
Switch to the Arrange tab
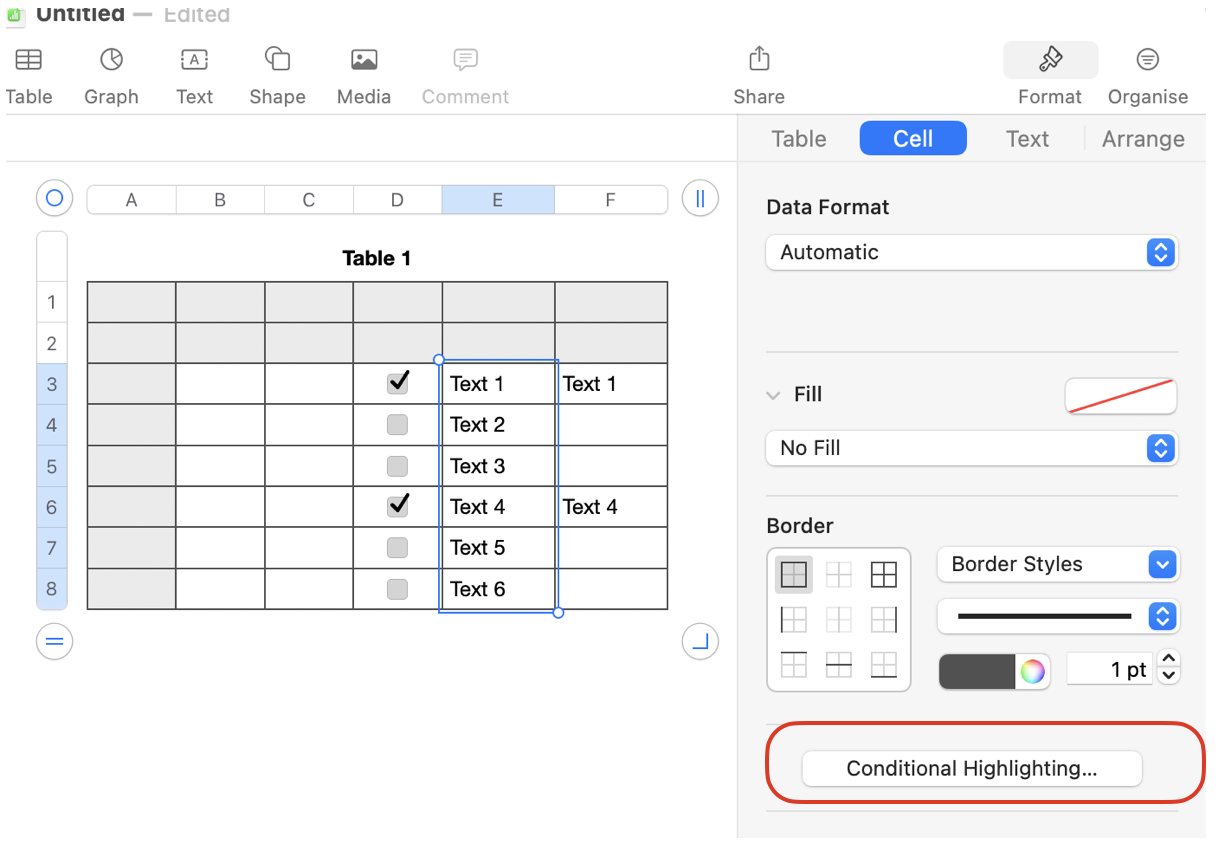(1143, 139)
